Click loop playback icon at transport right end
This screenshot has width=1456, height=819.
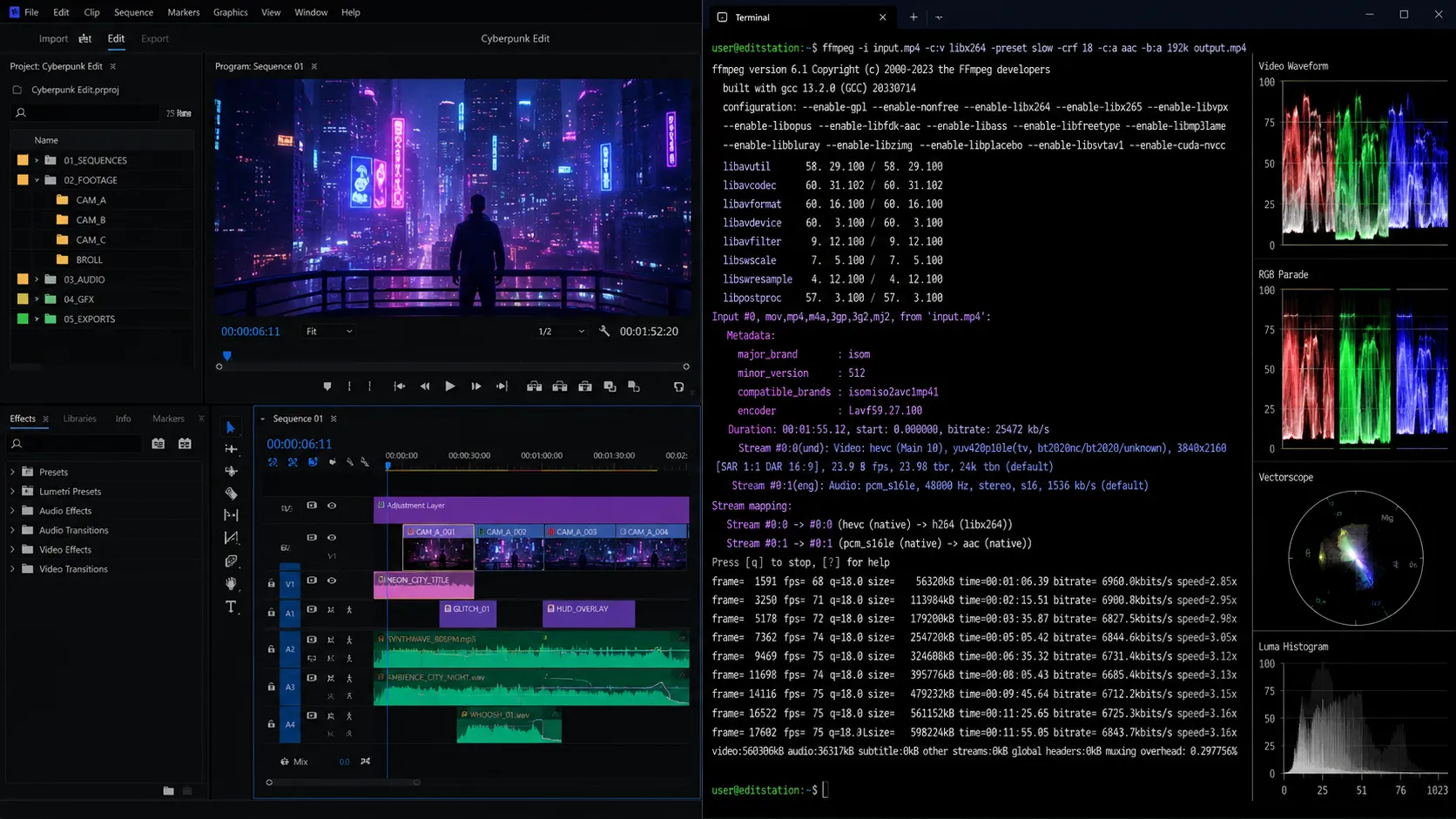click(x=678, y=386)
